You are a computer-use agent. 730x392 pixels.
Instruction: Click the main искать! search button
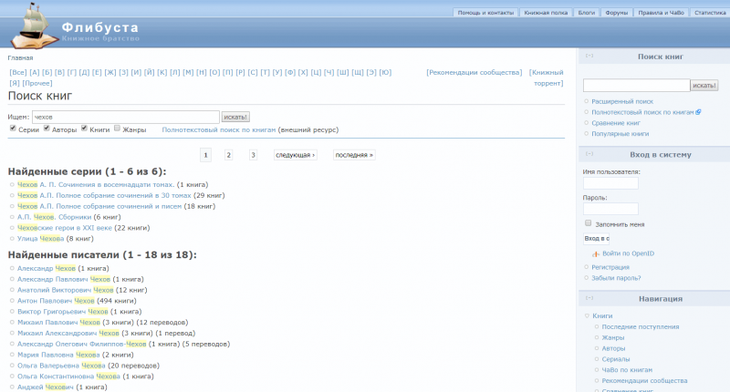(x=235, y=117)
